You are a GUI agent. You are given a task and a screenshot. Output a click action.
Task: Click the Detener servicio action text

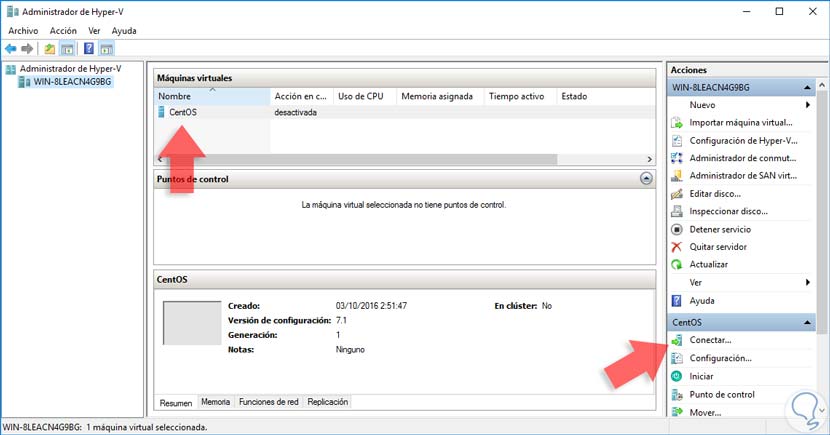coord(720,229)
